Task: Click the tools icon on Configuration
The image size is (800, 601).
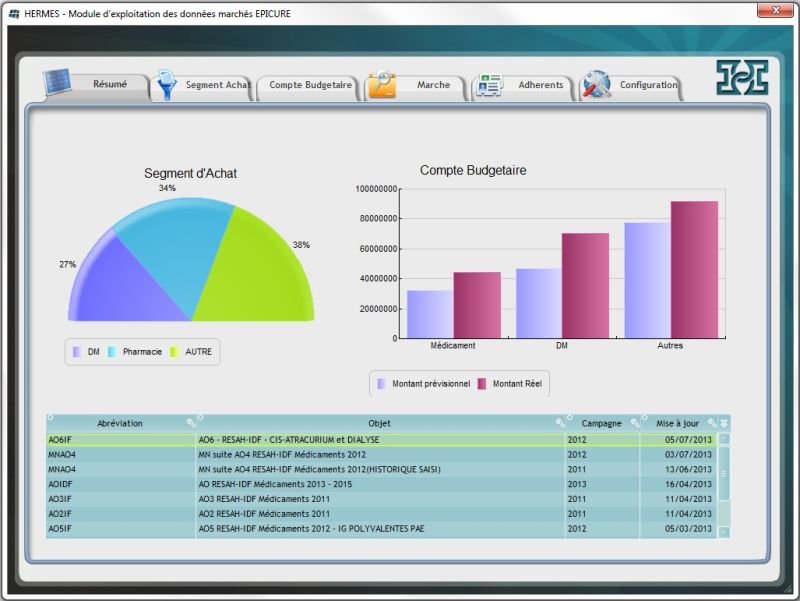Action: click(597, 85)
